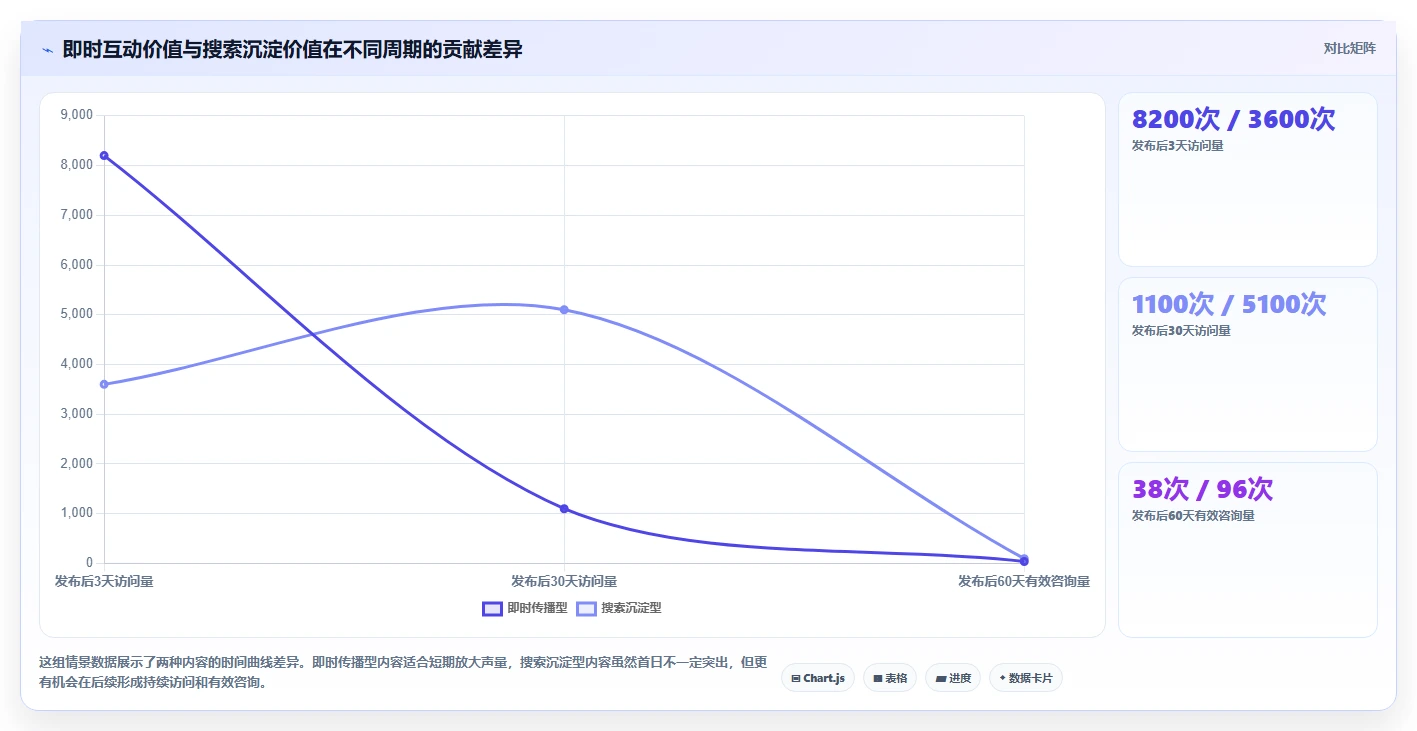This screenshot has width=1417, height=731.
Task: Click the 3,600 point on 搜索沉淀型 line
Action: tap(104, 384)
